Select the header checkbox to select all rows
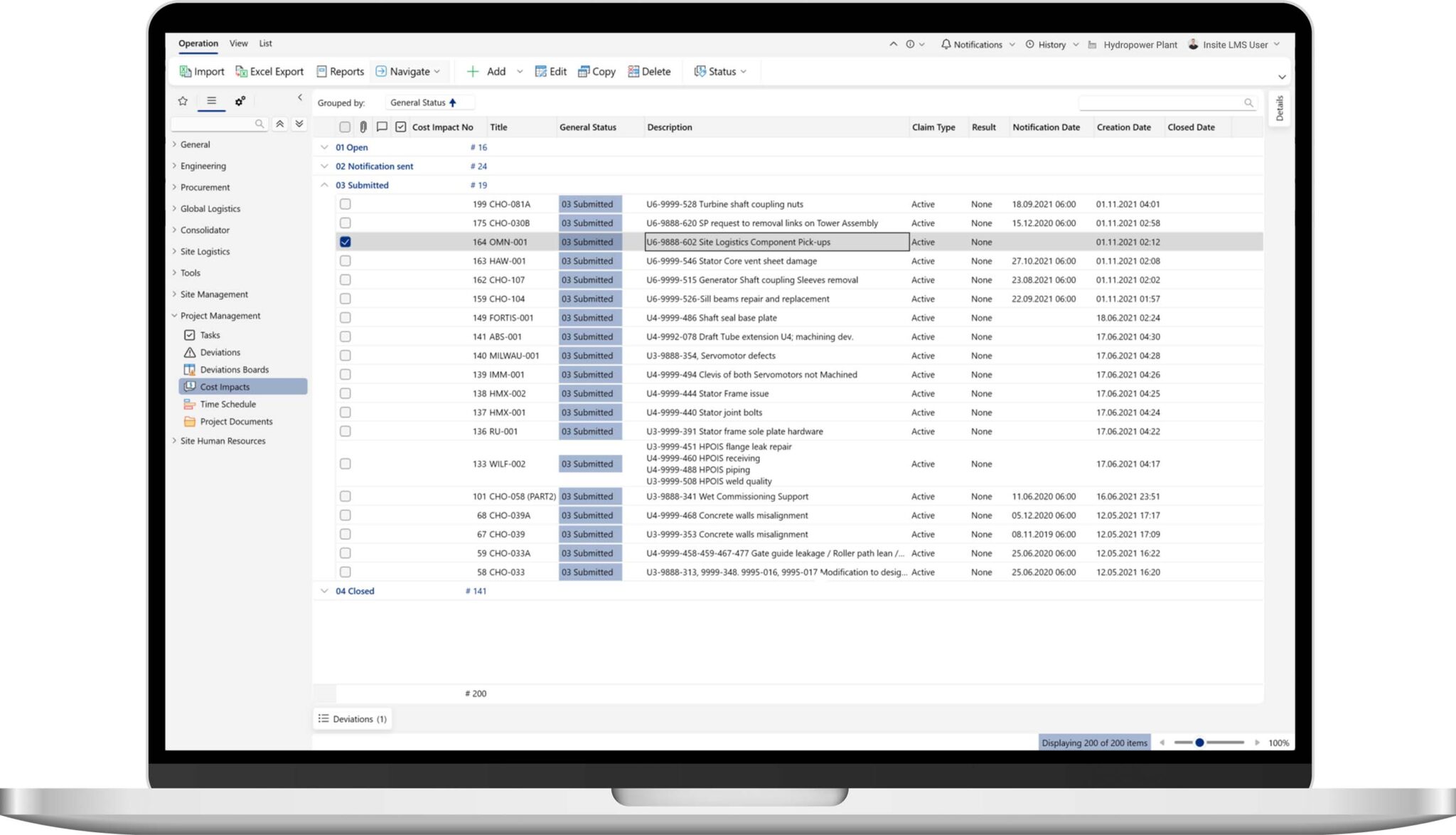This screenshot has width=1456, height=835. [x=346, y=127]
